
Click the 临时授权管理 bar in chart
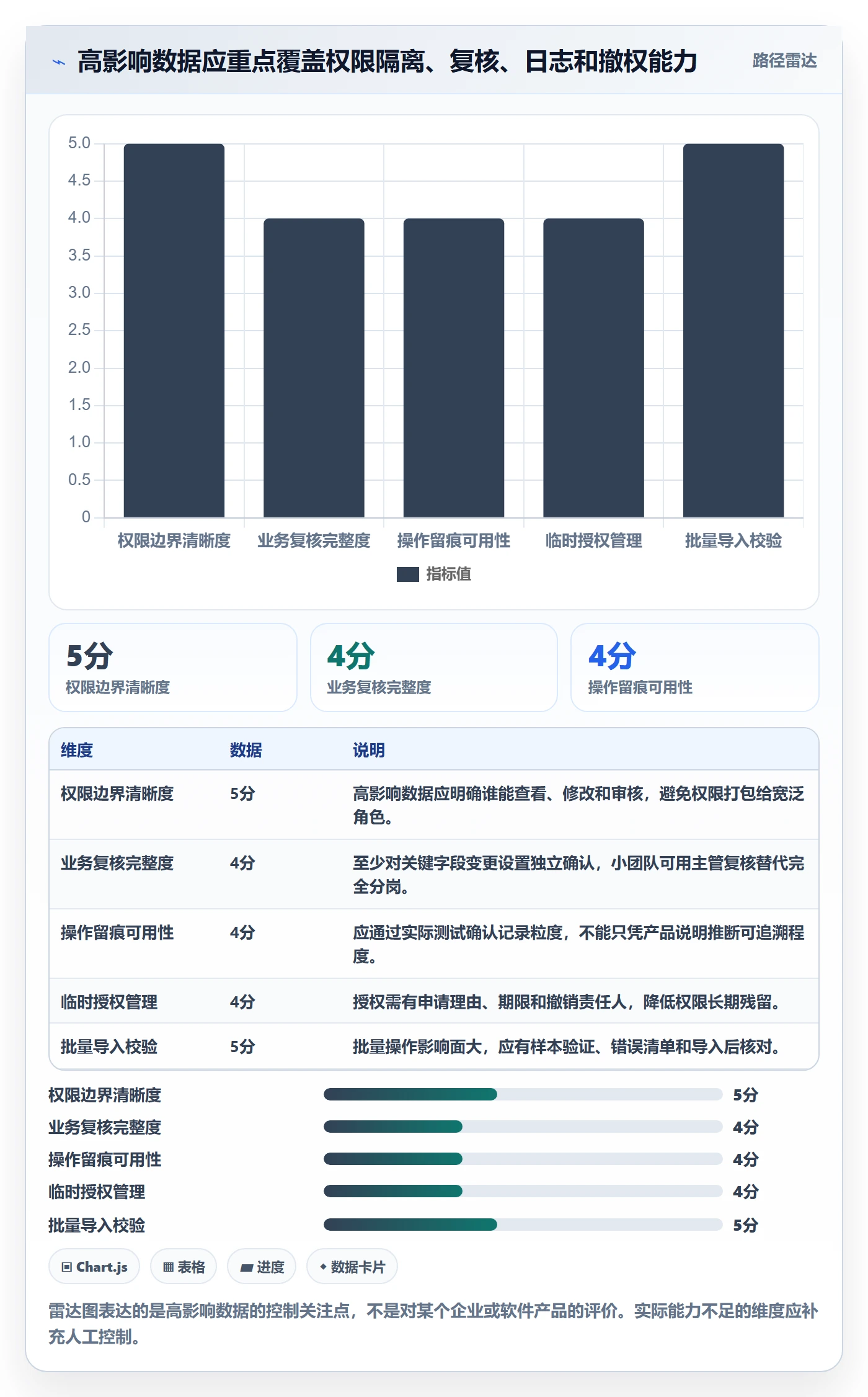coord(593,368)
